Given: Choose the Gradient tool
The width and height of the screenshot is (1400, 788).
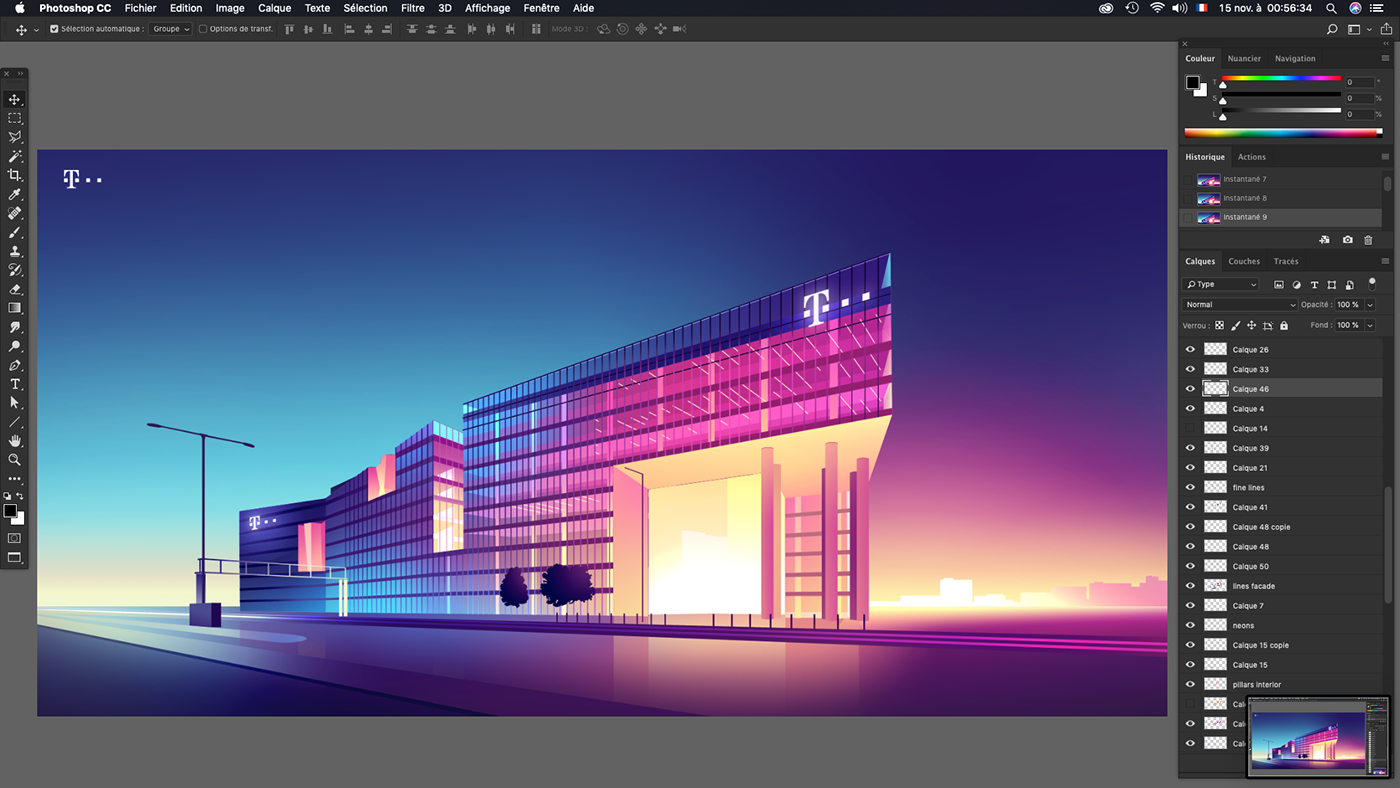Looking at the screenshot, I should pyautogui.click(x=15, y=308).
